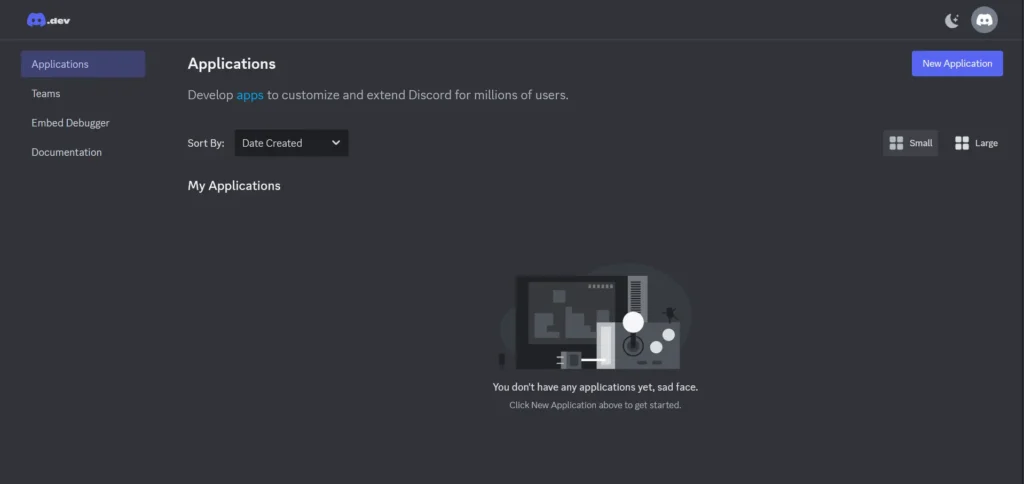Open the user avatar profile menu
Screen dimensions: 1024x484
(984, 20)
